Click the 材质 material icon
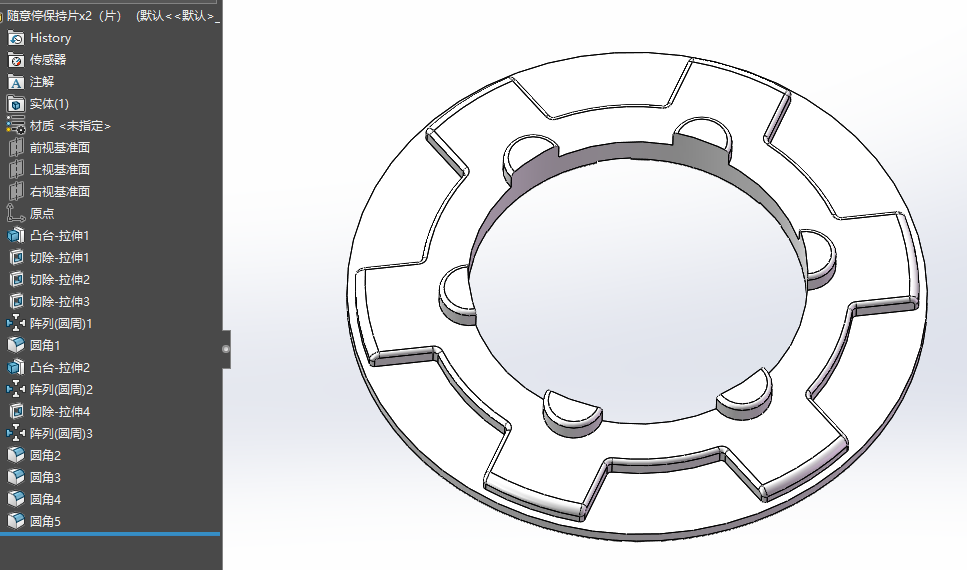The image size is (967, 570). click(15, 126)
